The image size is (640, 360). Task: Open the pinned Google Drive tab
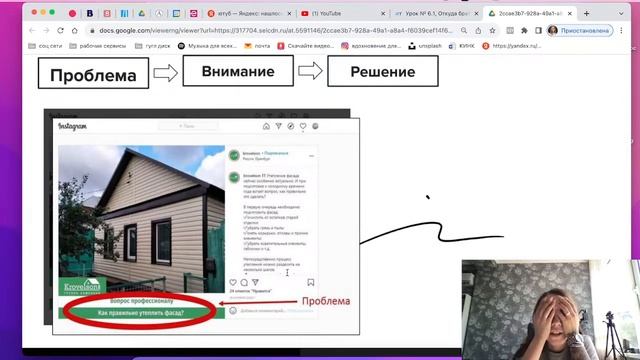[x=142, y=13]
